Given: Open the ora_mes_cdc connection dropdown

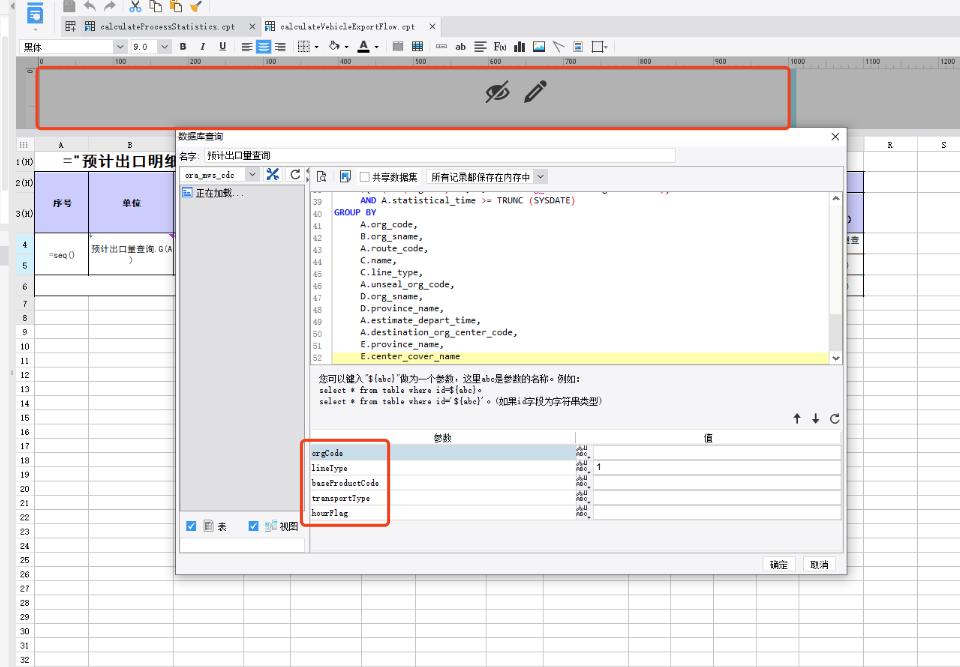Looking at the screenshot, I should click(x=252, y=175).
